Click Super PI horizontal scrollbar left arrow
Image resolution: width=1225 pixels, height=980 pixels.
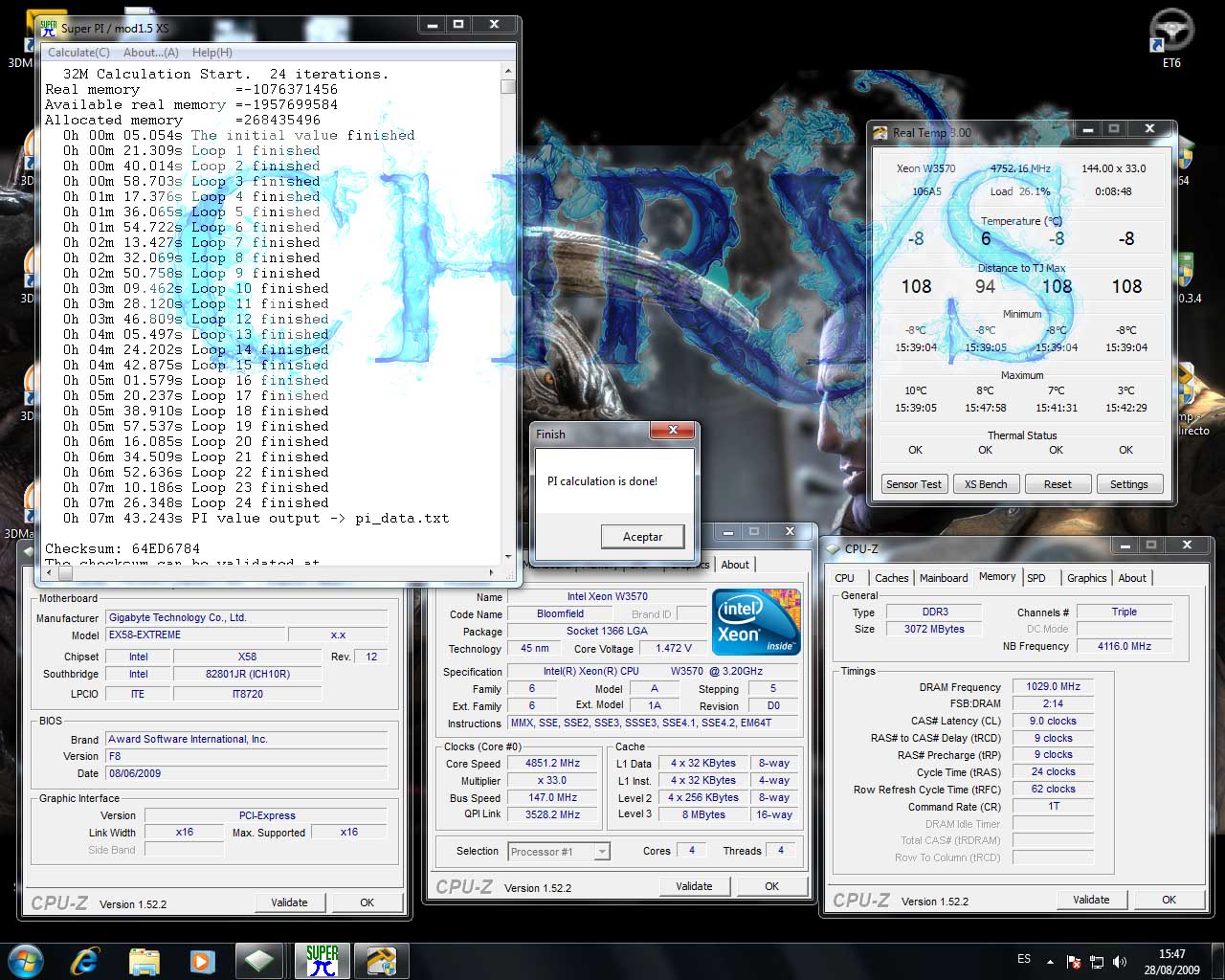[x=50, y=572]
